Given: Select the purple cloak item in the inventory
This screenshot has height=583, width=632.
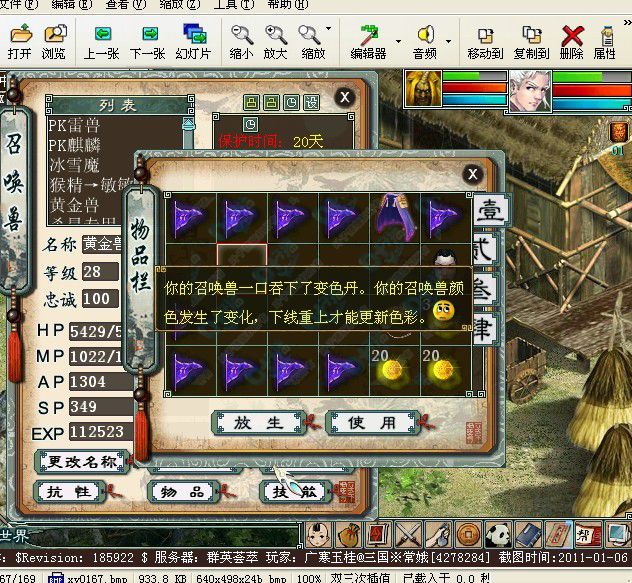Looking at the screenshot, I should pyautogui.click(x=395, y=215).
